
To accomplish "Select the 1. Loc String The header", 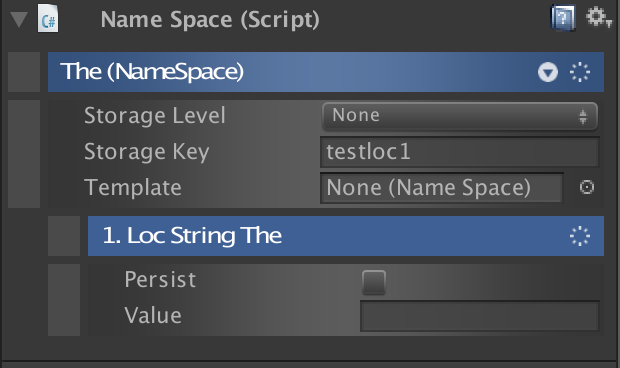I will tap(346, 236).
